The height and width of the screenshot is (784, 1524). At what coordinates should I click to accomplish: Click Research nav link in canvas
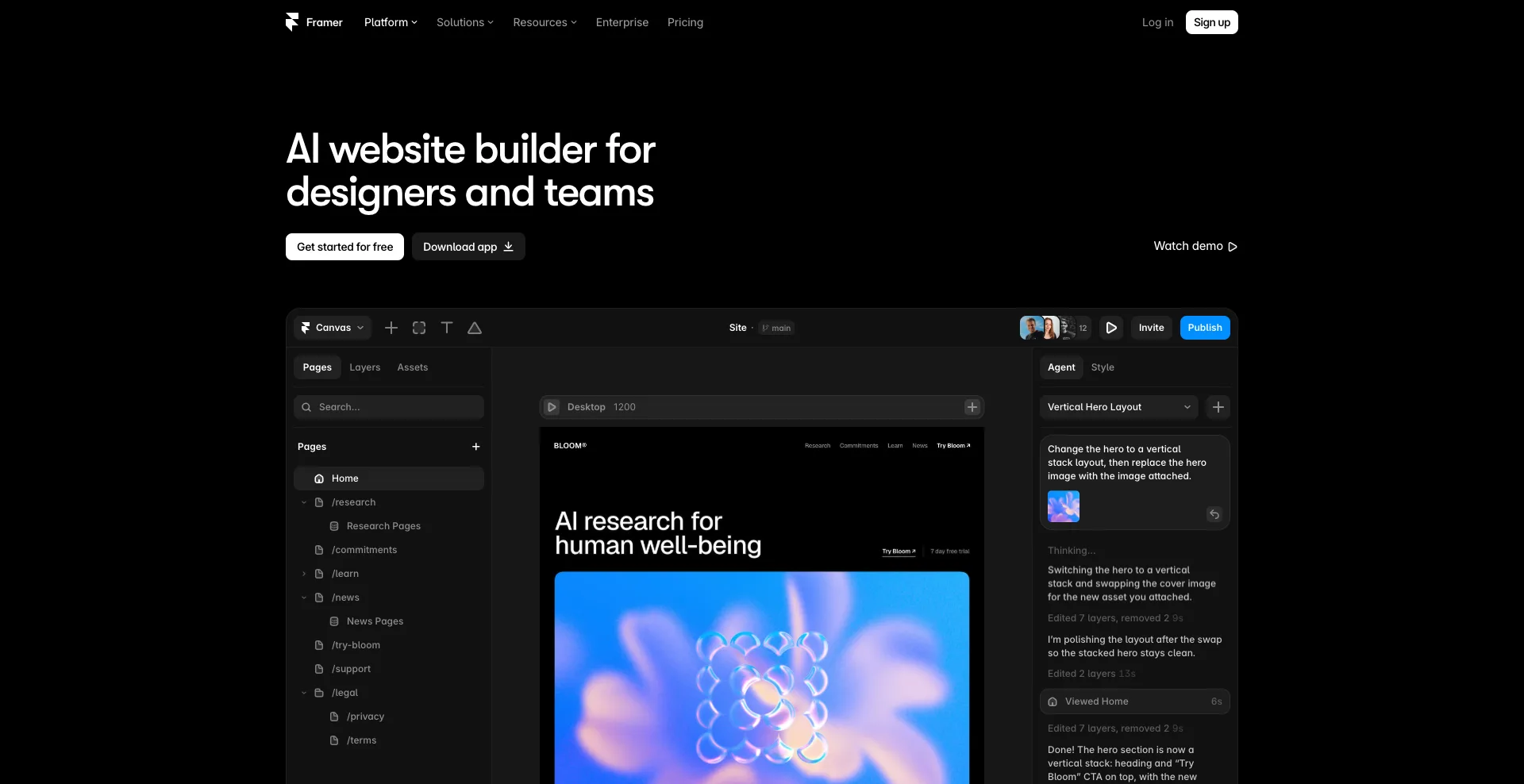tap(818, 446)
